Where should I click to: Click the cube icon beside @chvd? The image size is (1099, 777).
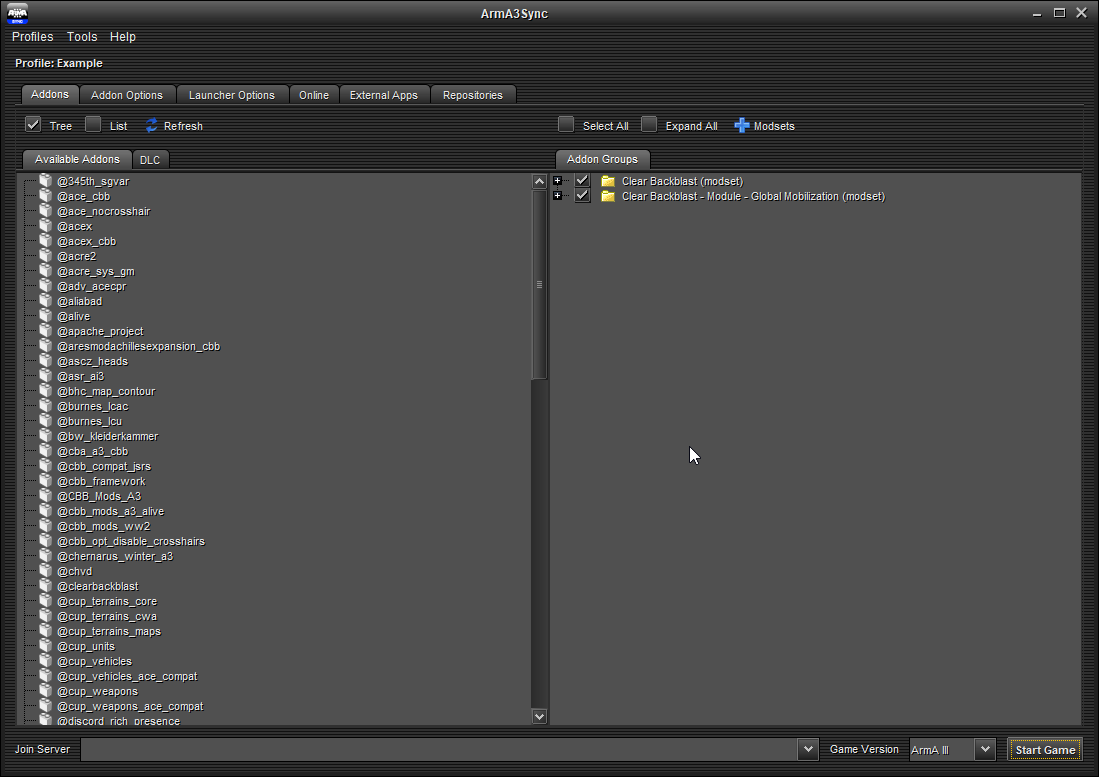[x=46, y=571]
